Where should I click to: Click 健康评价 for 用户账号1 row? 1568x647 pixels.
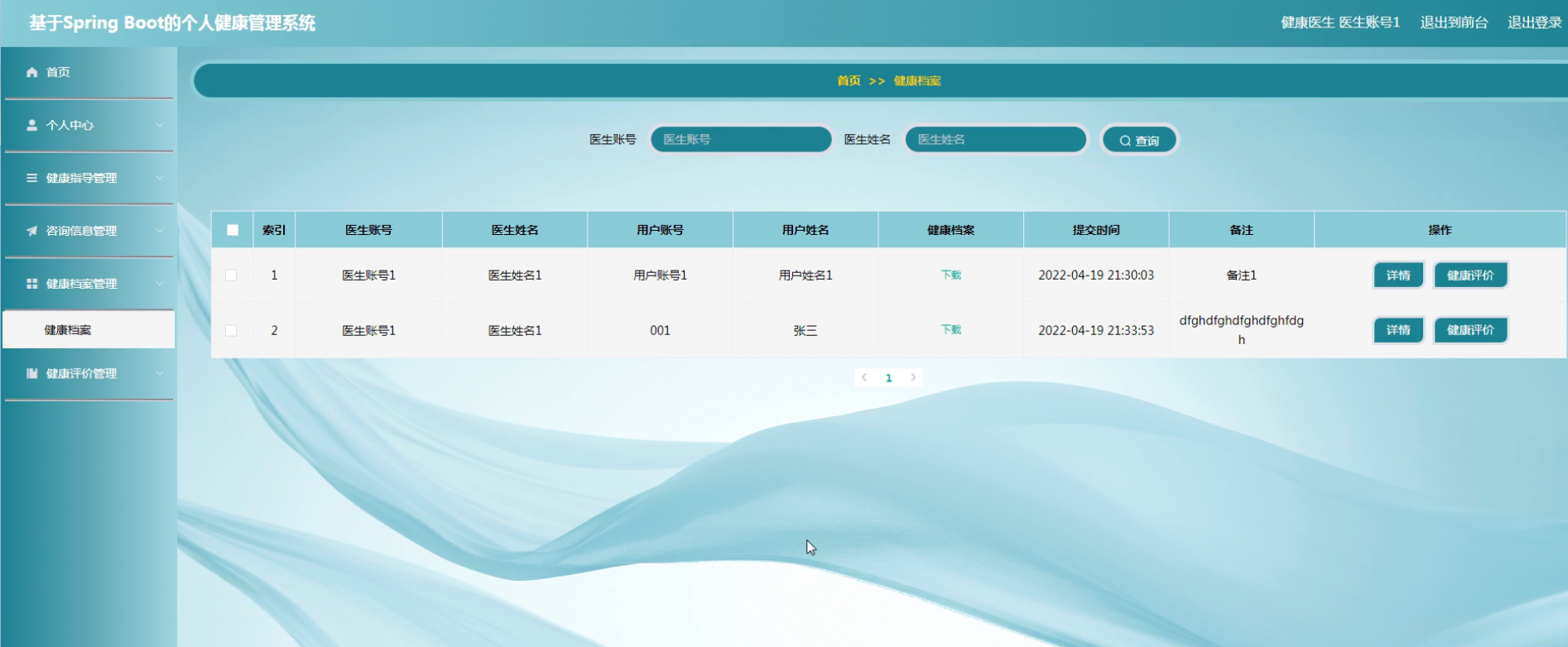(1470, 275)
